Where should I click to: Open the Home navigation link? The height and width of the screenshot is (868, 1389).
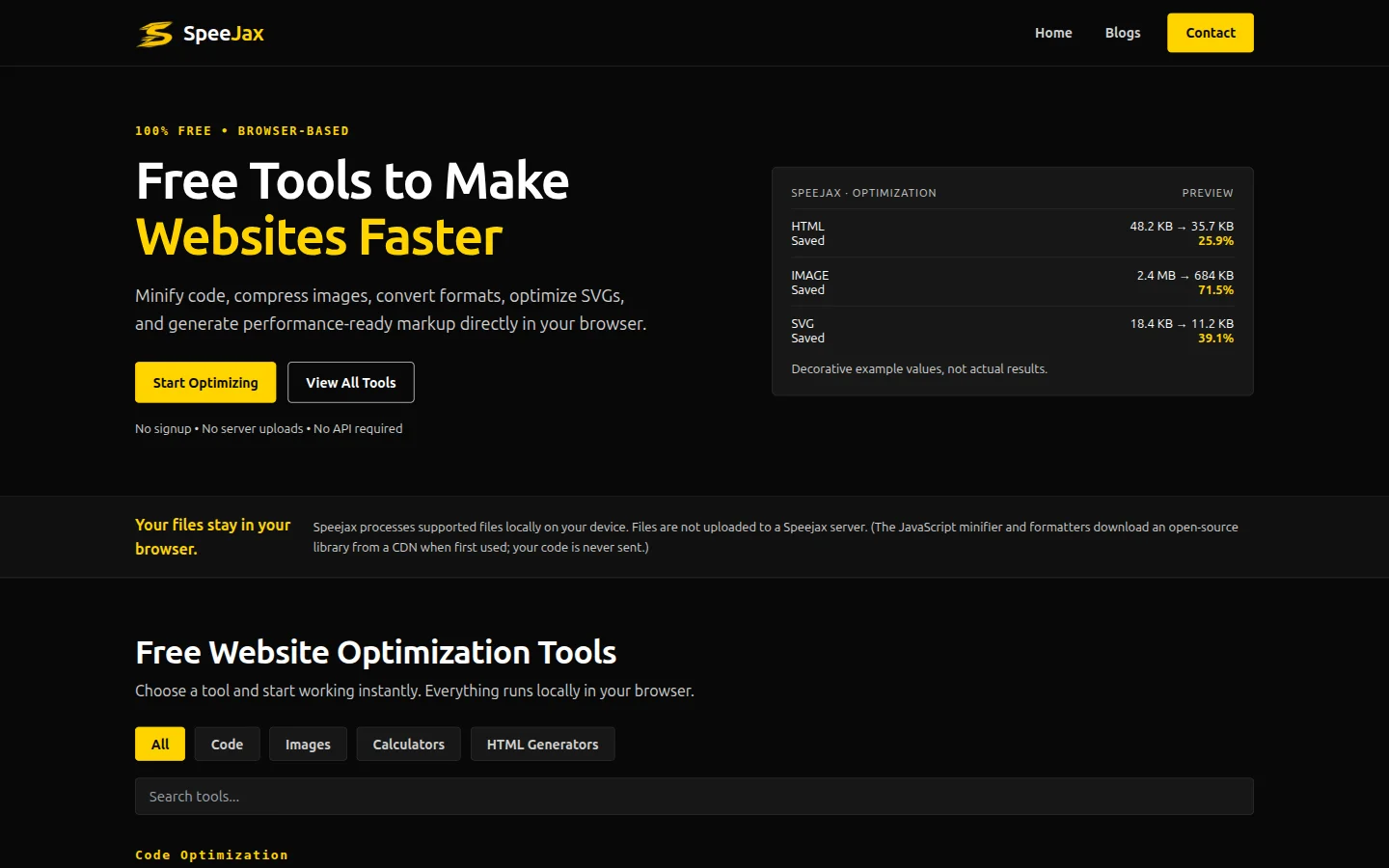1053,33
